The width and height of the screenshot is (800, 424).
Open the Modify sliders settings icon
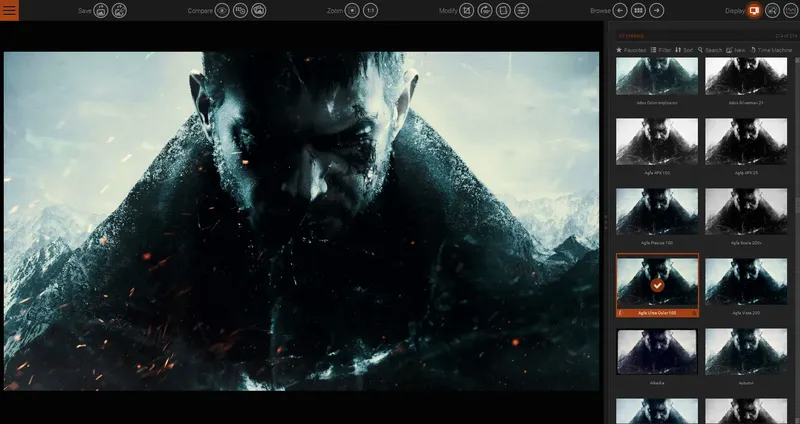521,10
